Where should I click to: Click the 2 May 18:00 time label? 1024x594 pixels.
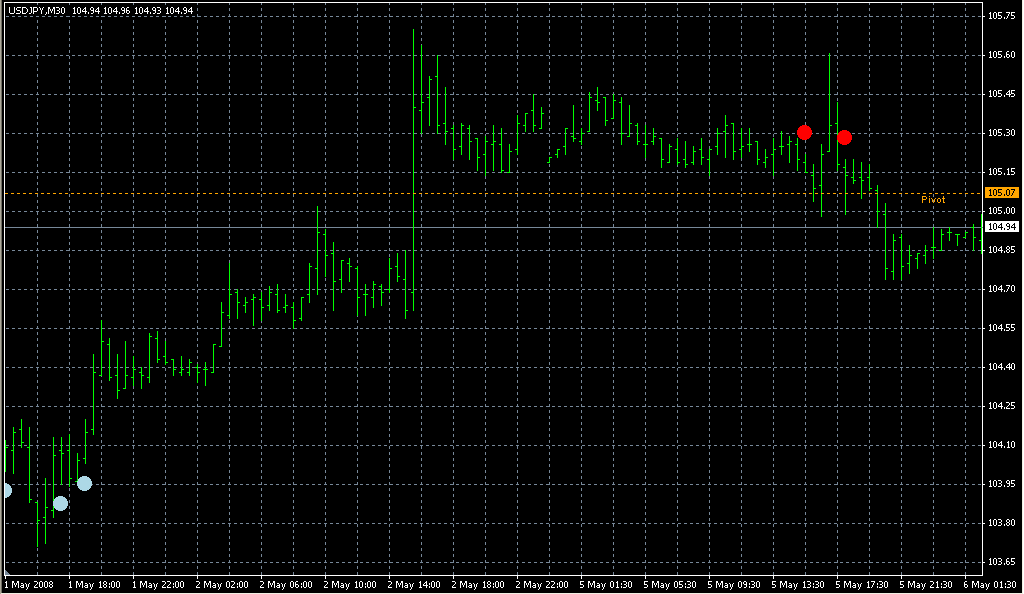[478, 585]
